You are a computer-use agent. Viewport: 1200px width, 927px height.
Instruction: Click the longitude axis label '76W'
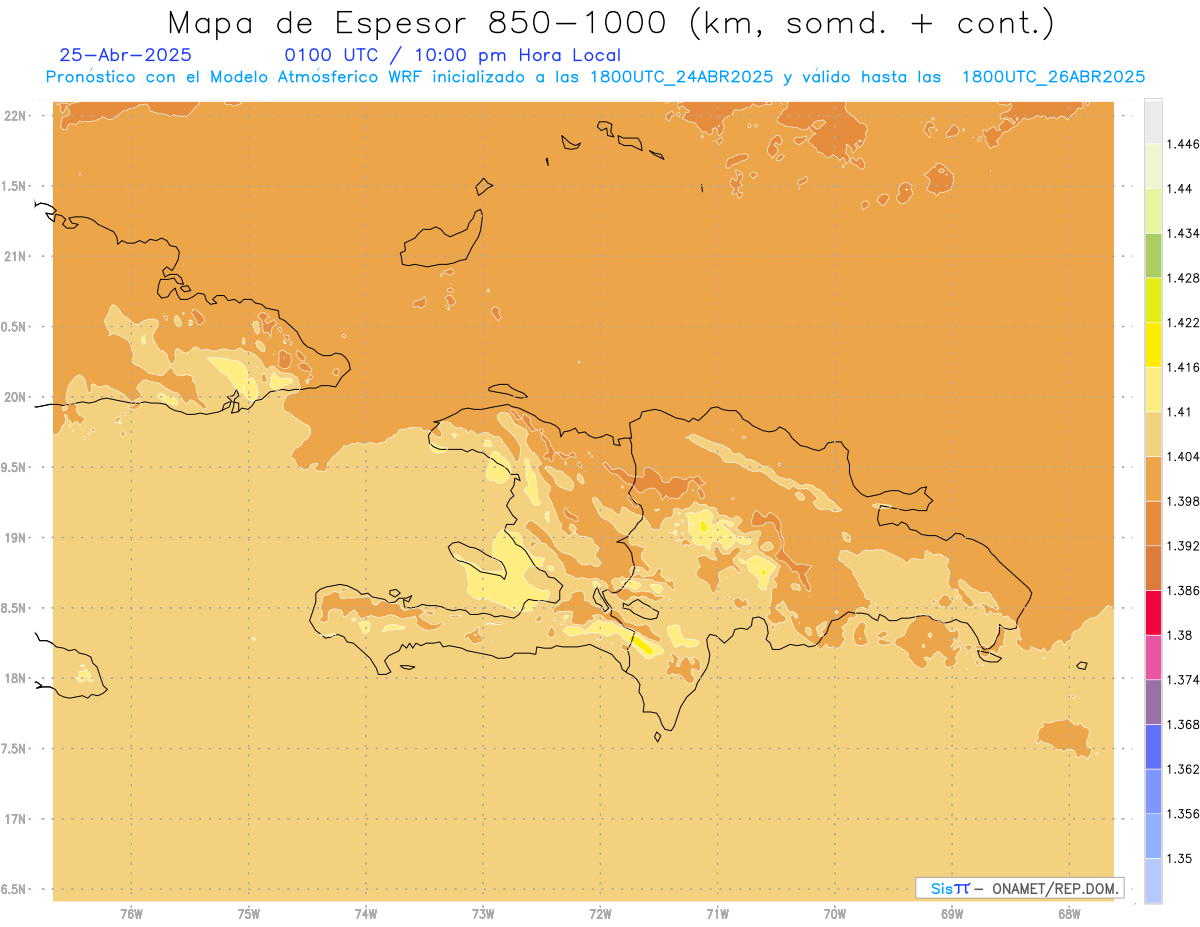(x=131, y=914)
